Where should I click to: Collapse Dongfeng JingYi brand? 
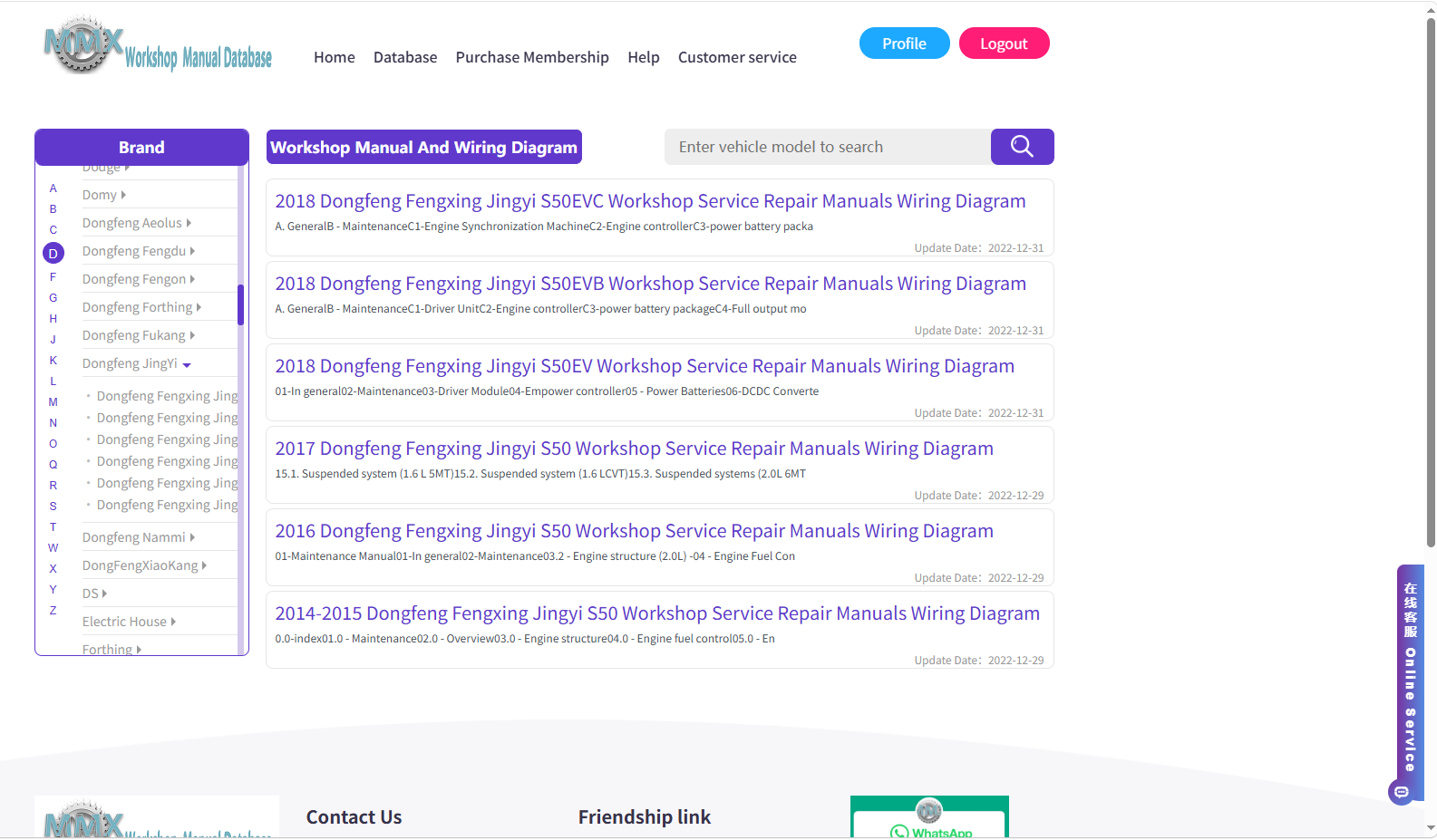point(137,363)
